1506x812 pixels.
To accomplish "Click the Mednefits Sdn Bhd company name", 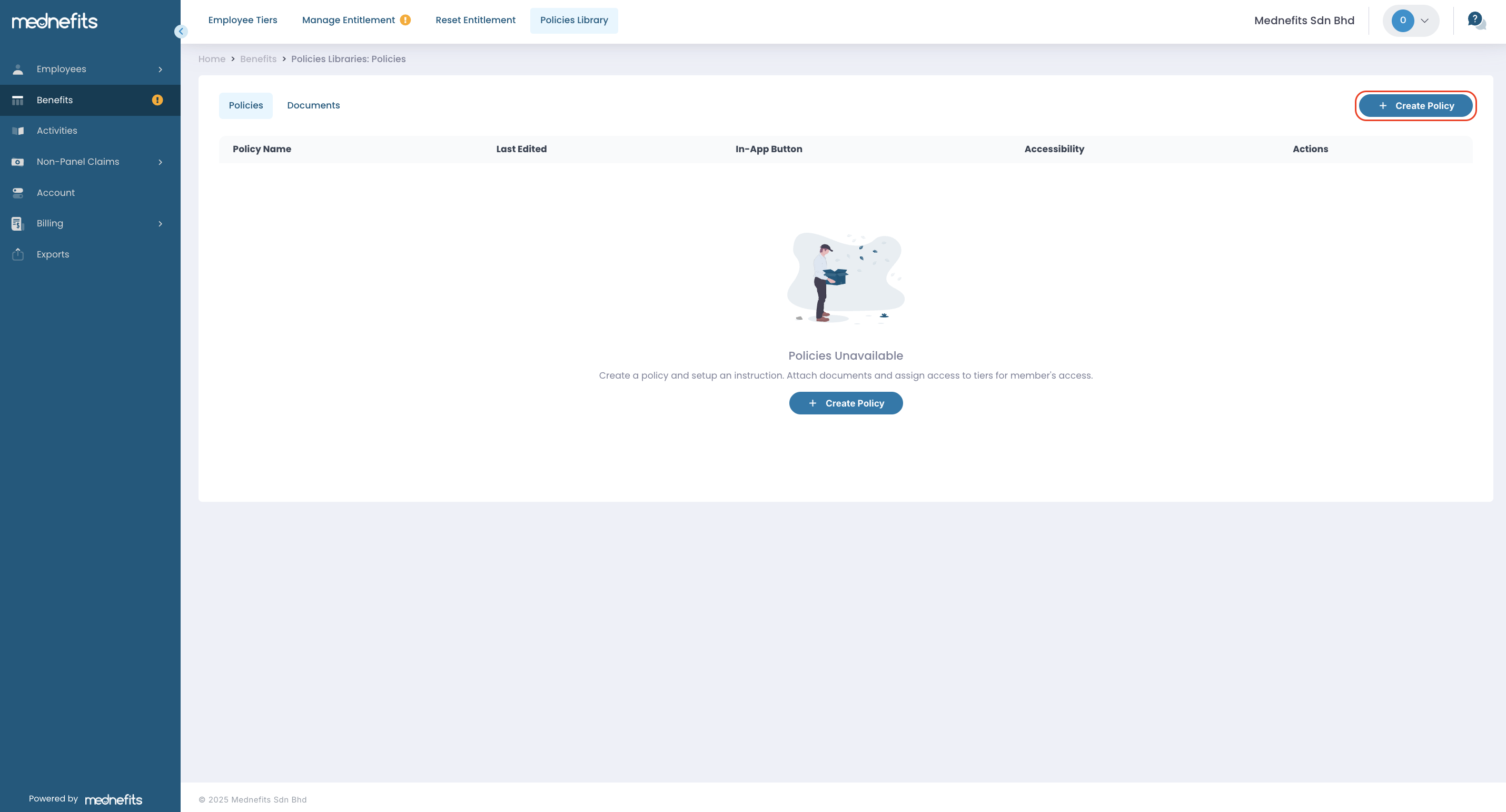I will 1304,21.
